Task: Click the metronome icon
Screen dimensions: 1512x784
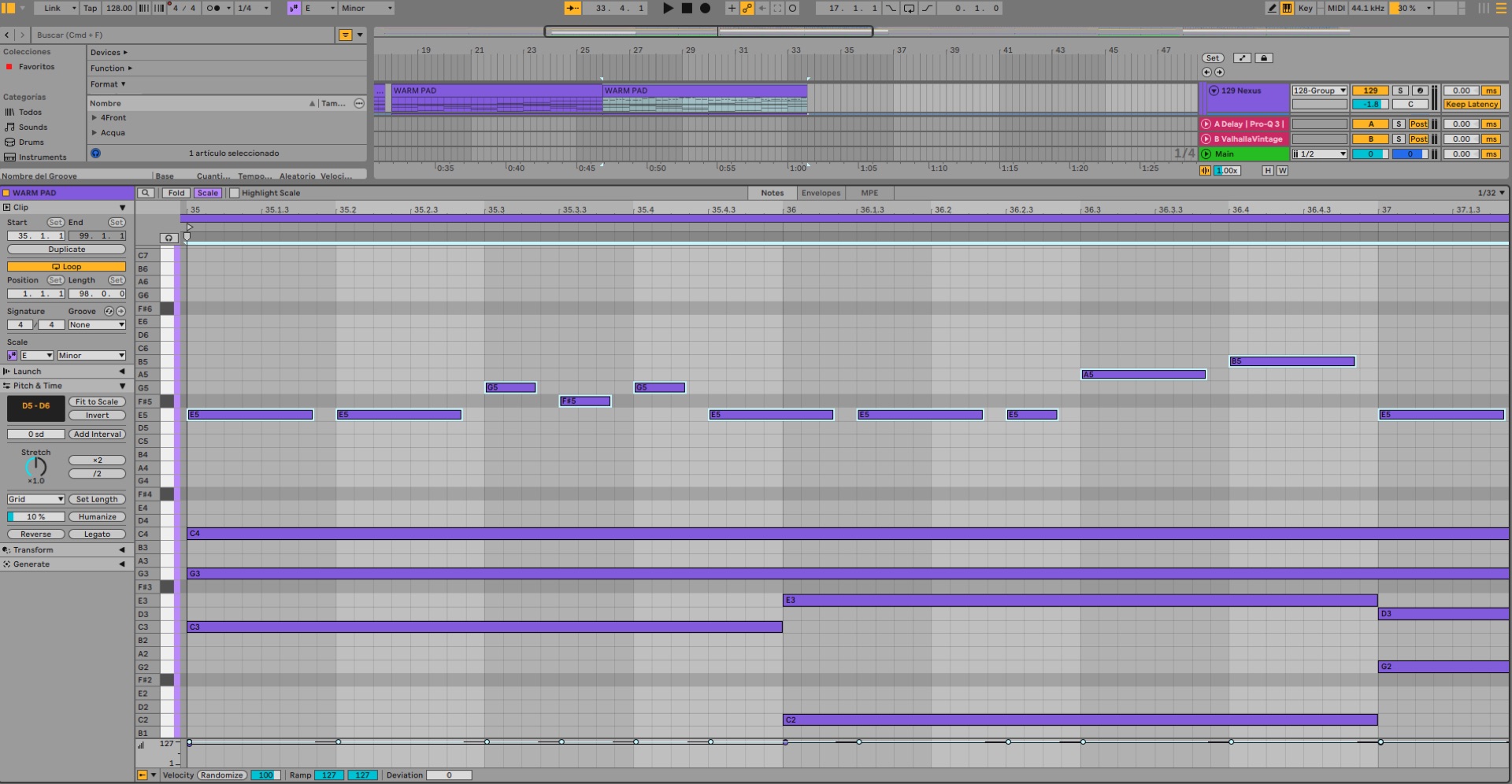Action: [213, 8]
